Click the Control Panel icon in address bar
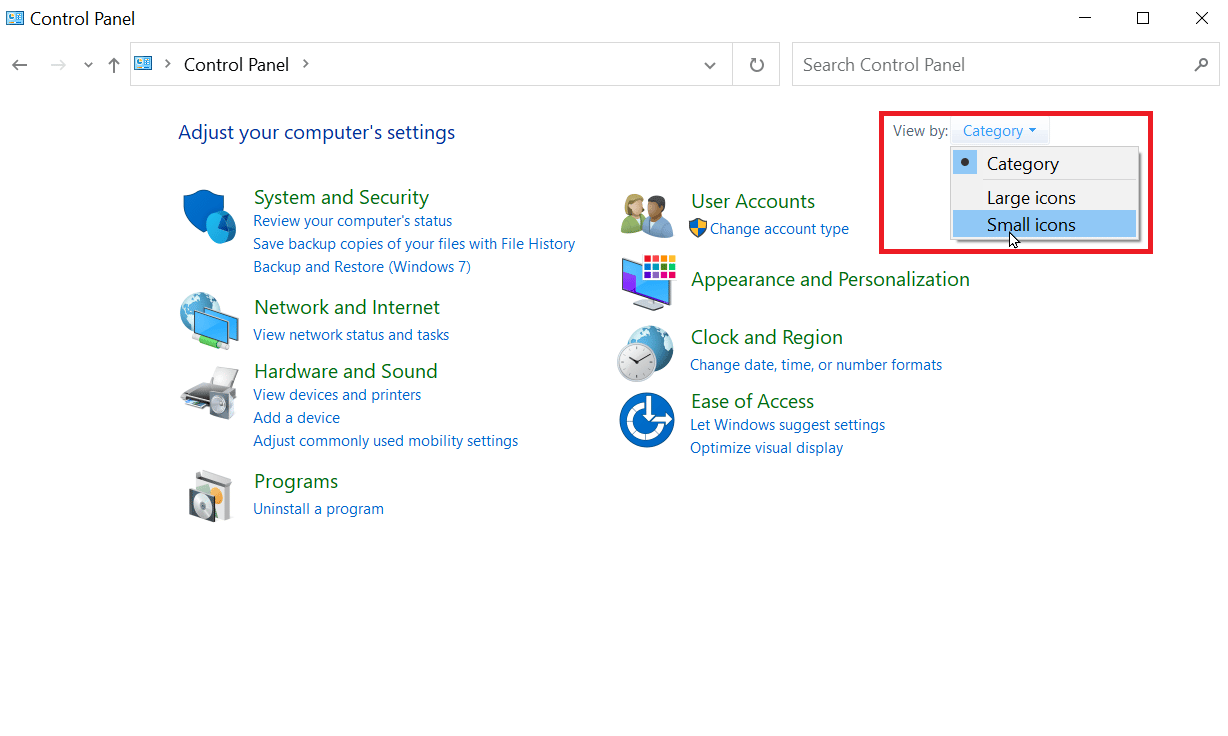 pyautogui.click(x=143, y=64)
